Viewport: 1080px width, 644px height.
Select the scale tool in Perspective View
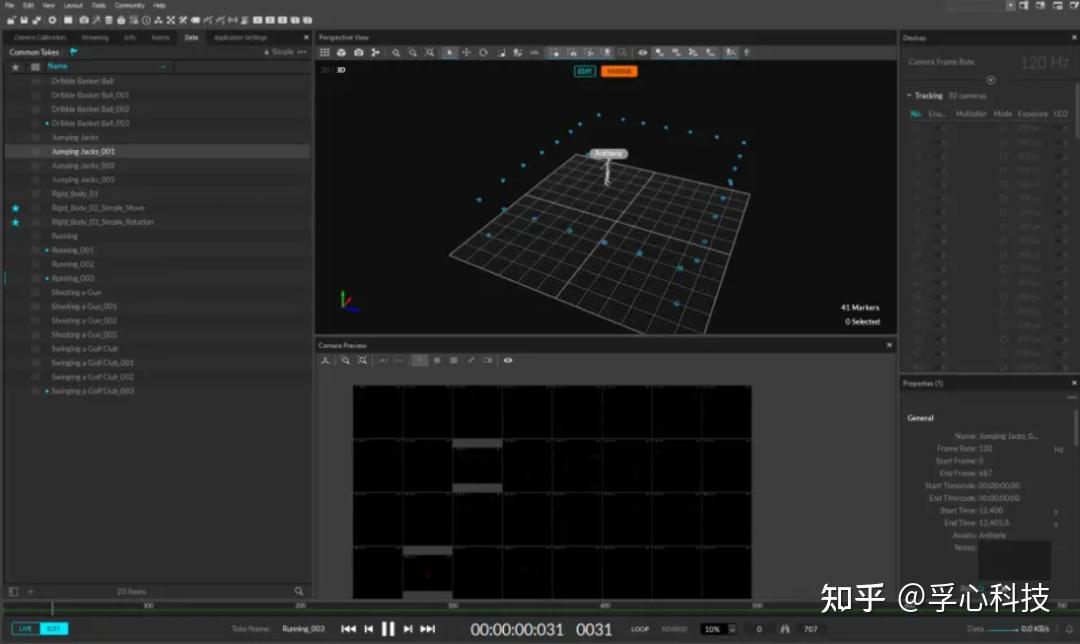tap(501, 52)
